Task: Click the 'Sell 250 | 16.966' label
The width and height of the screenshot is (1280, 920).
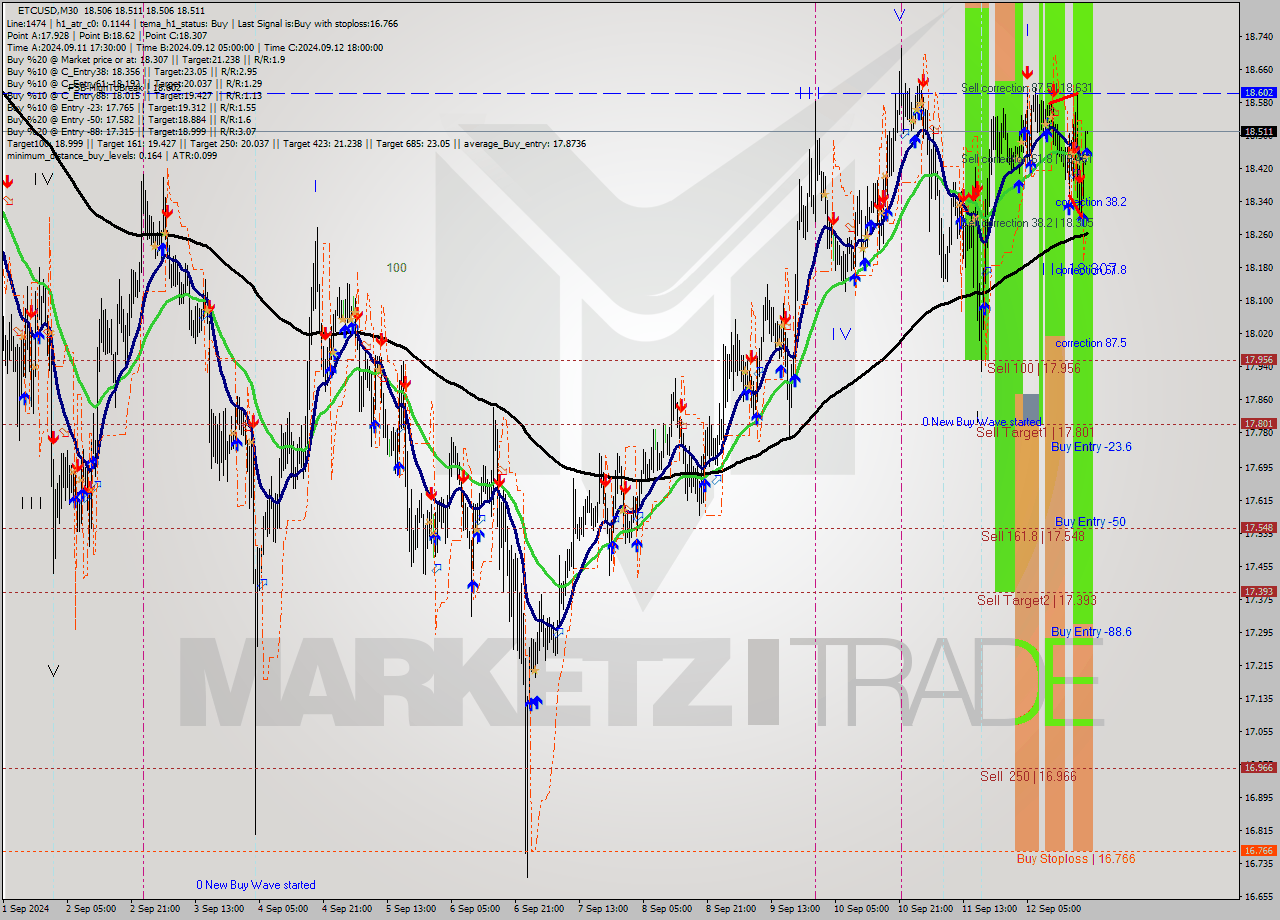Action: [1029, 777]
